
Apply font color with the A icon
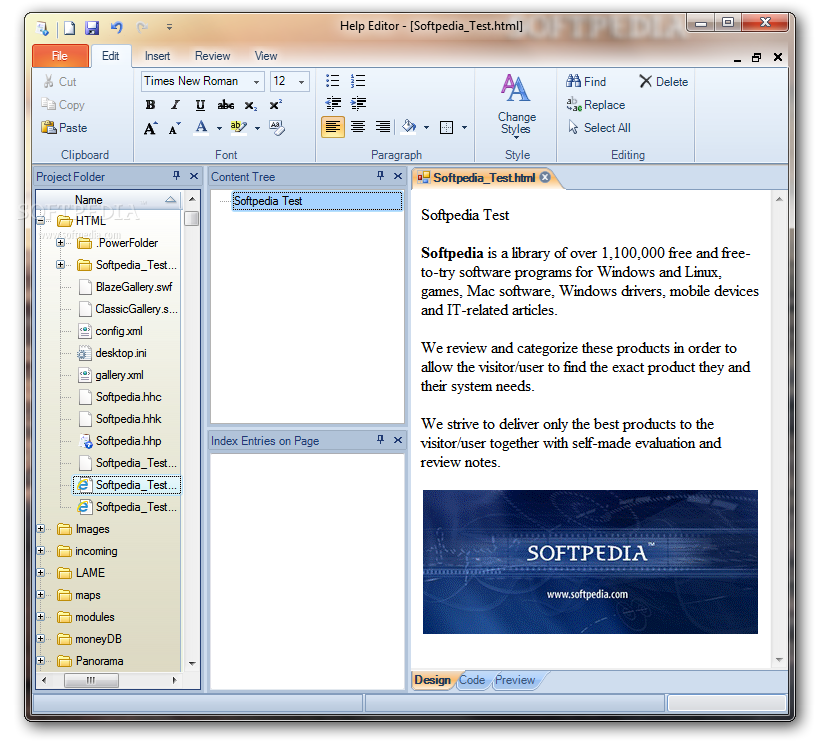tap(201, 127)
